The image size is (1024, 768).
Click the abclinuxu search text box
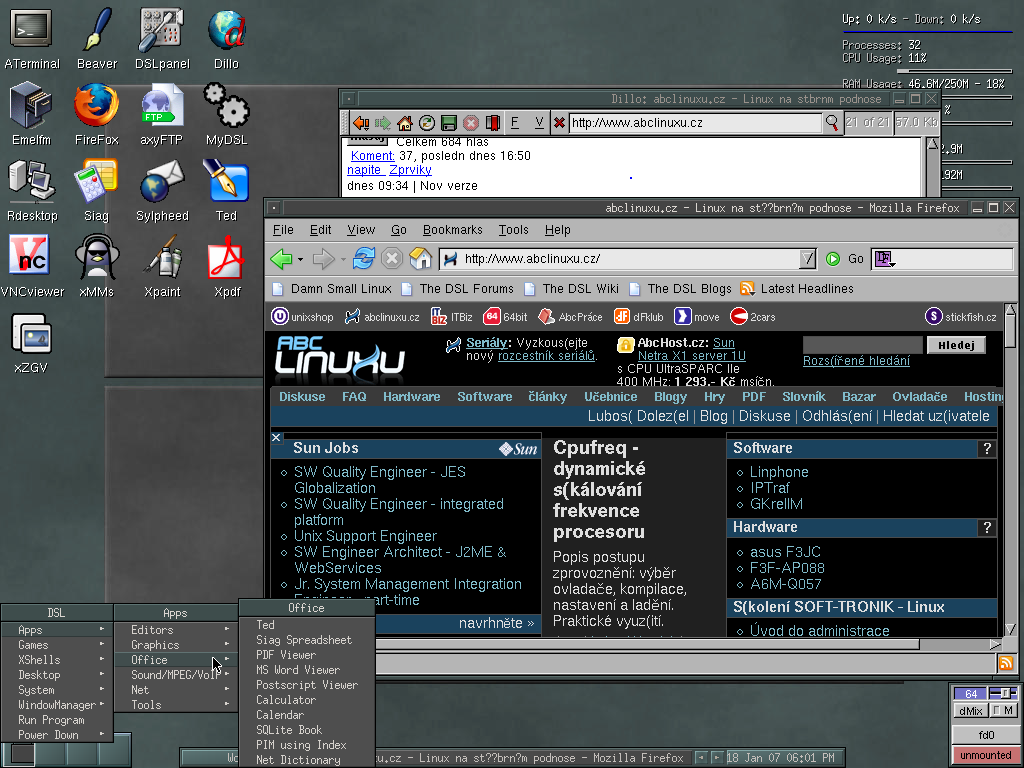click(862, 345)
